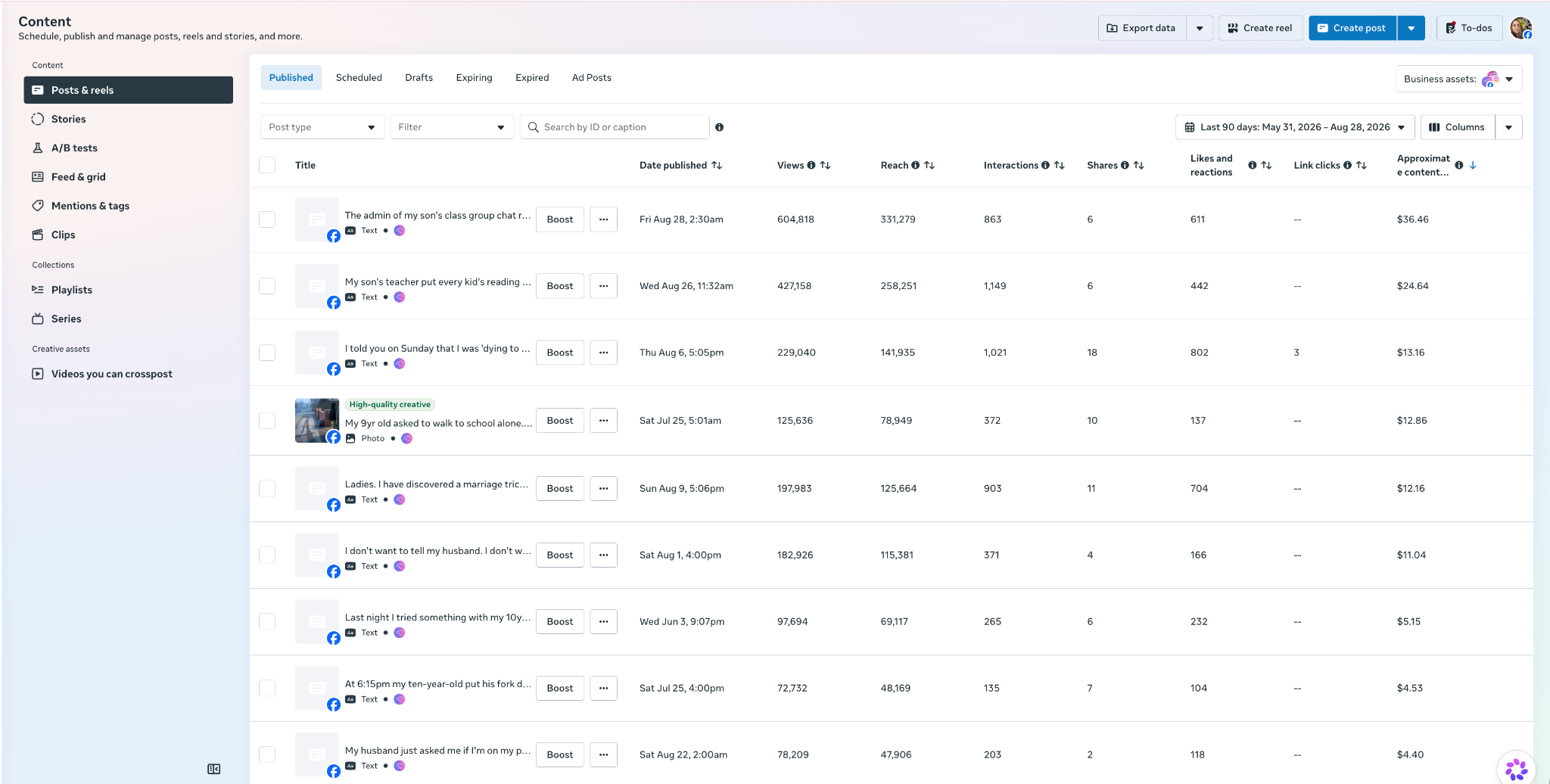The image size is (1550, 784).
Task: Open the Post type dropdown
Action: tap(322, 127)
